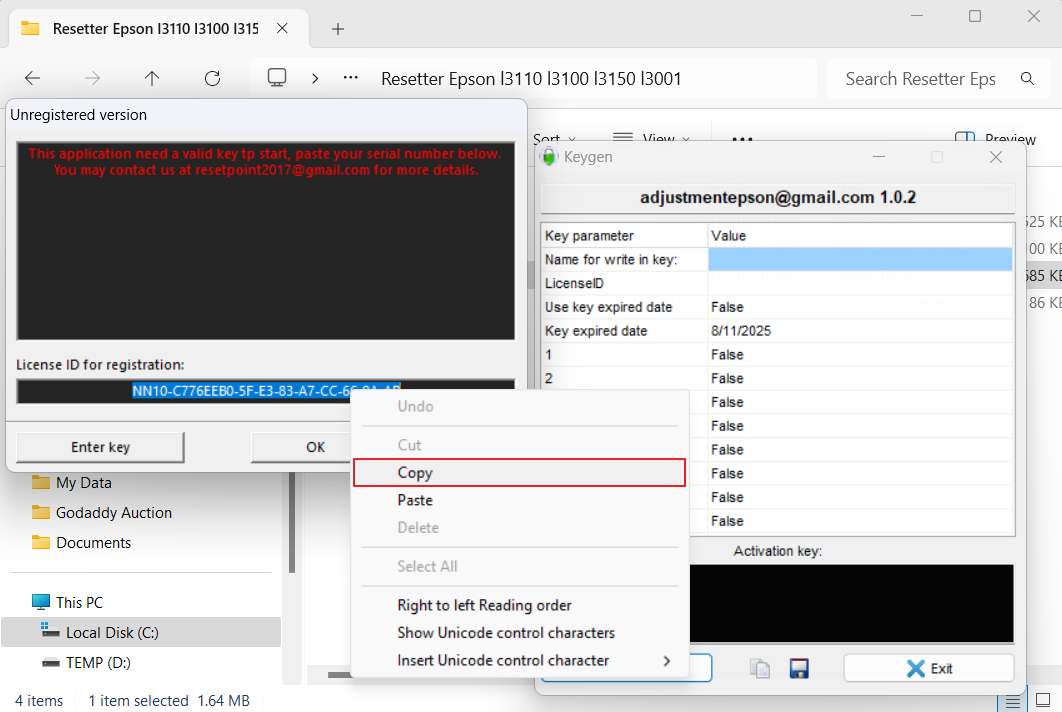Open the Godaddy Auction folder
This screenshot has height=712, width=1062.
[x=113, y=513]
